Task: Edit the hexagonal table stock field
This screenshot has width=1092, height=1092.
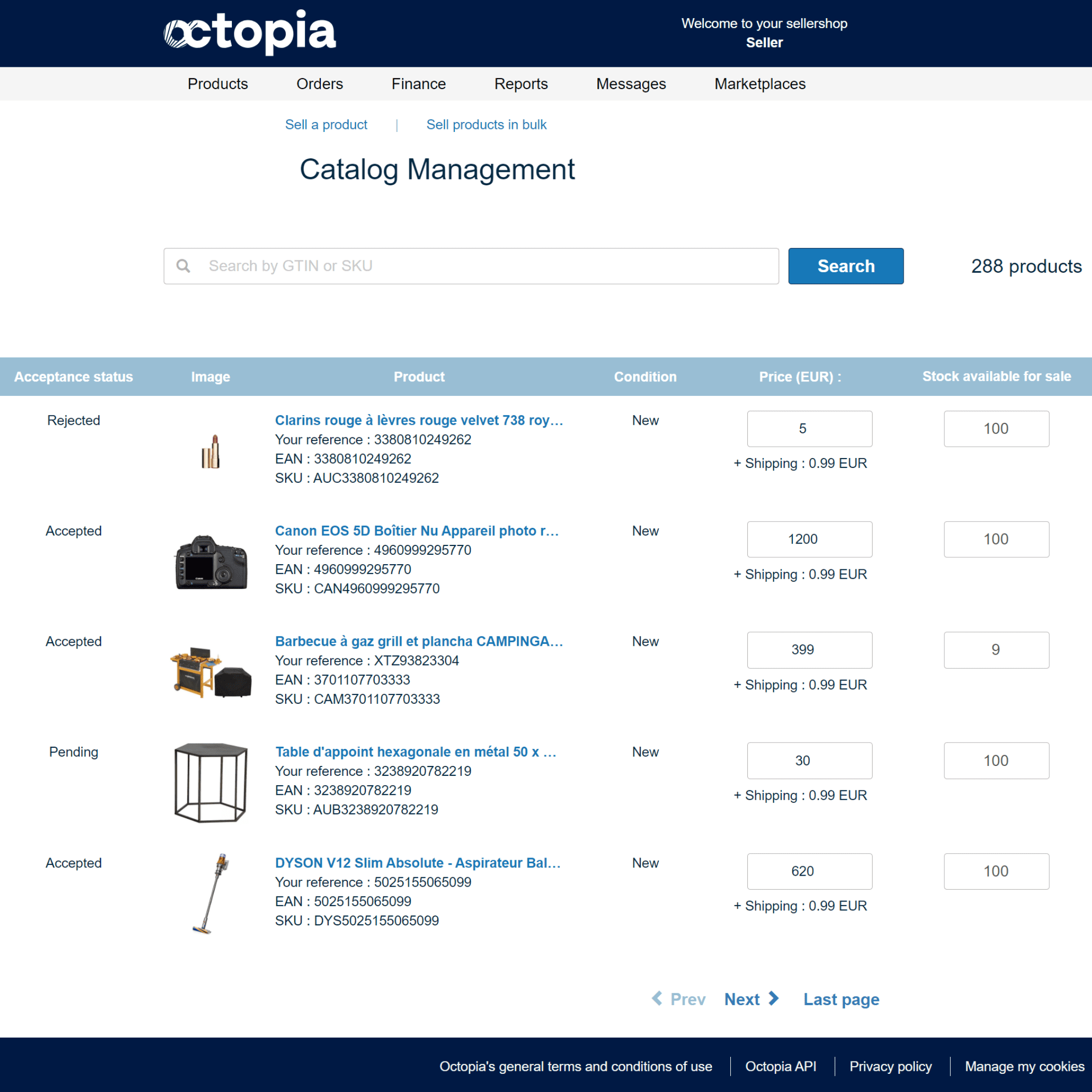Action: [996, 760]
